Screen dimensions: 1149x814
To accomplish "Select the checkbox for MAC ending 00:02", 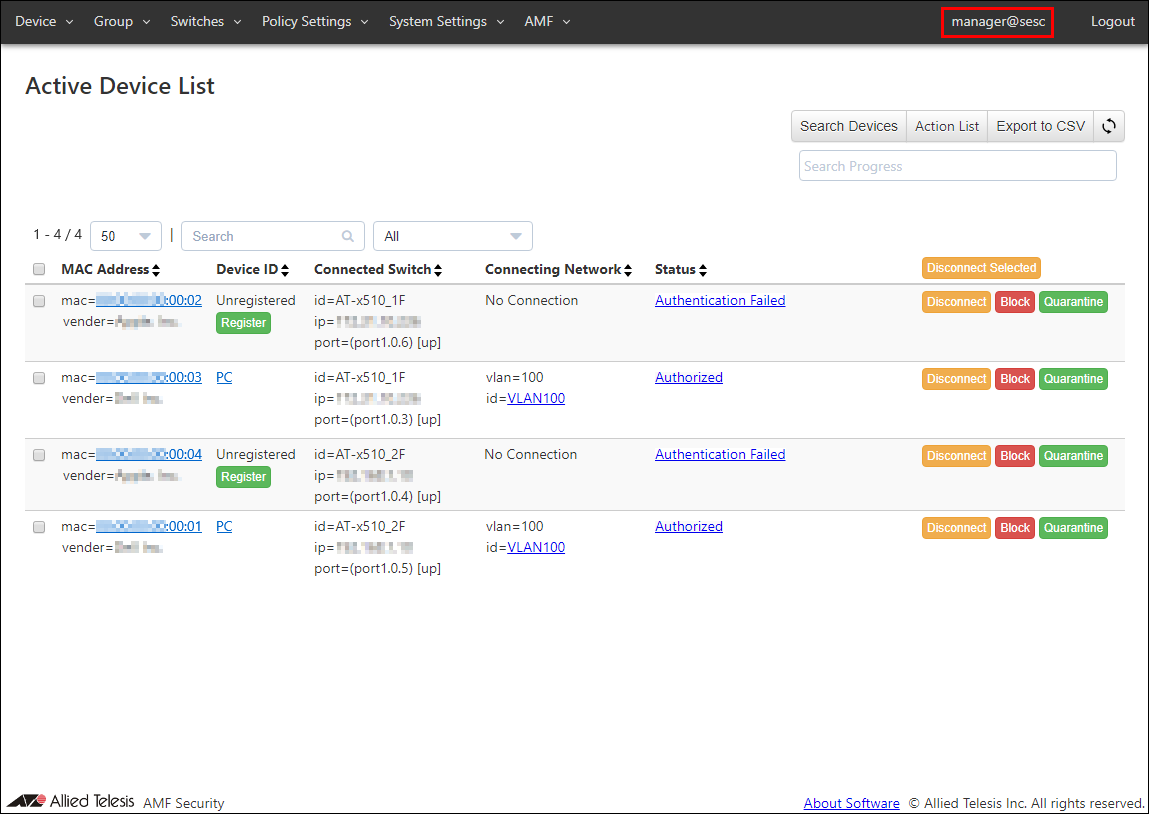I will coord(39,300).
